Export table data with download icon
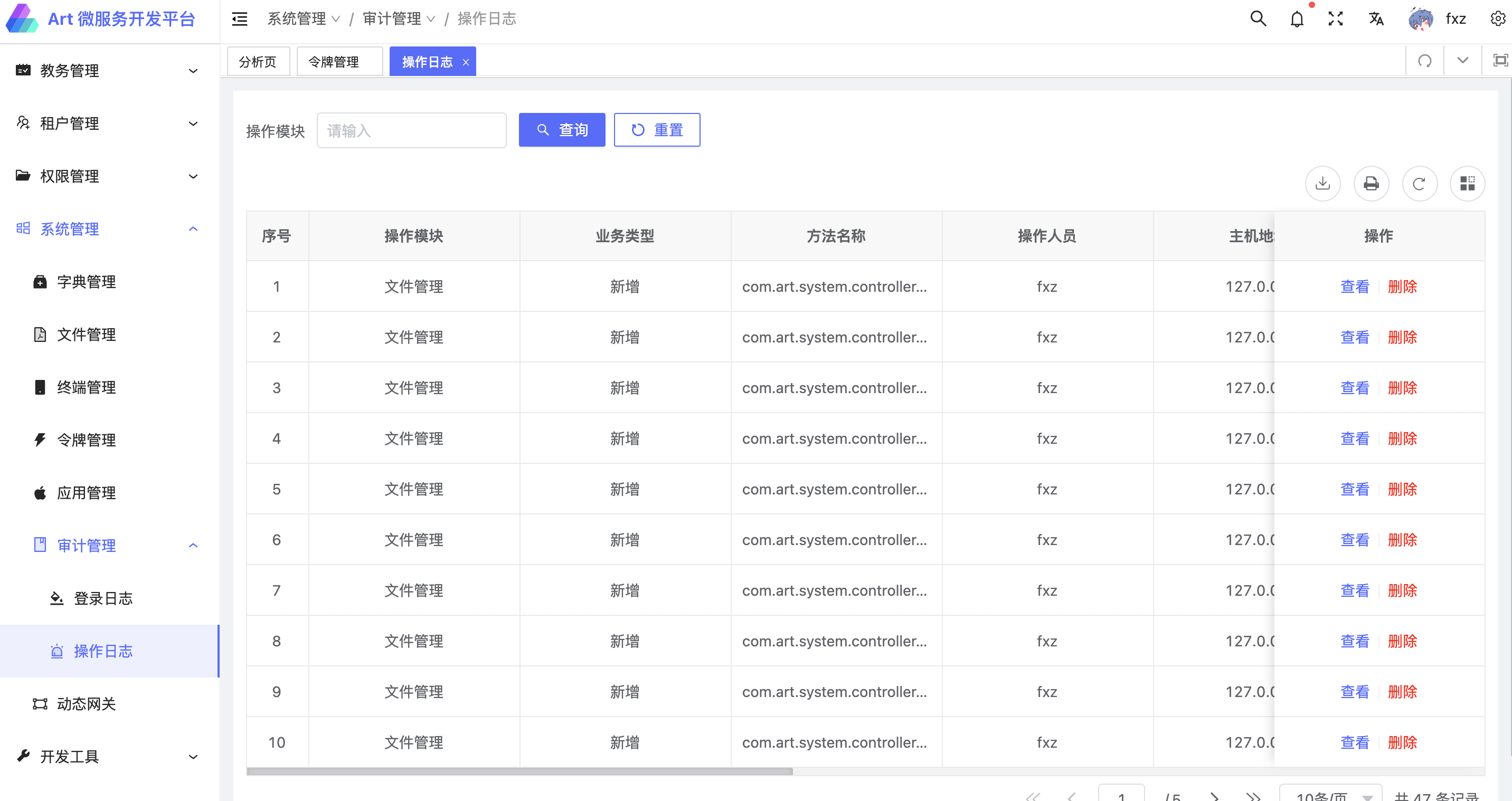Image resolution: width=1512 pixels, height=801 pixels. [x=1322, y=184]
